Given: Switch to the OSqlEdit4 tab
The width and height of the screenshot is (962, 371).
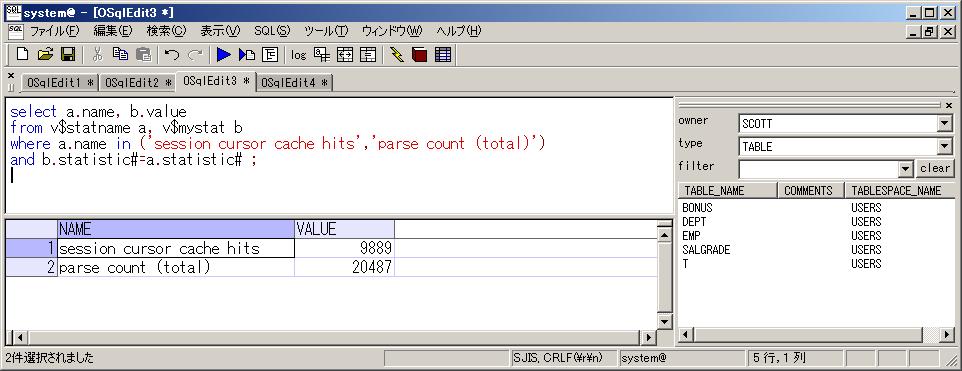Looking at the screenshot, I should 294,82.
